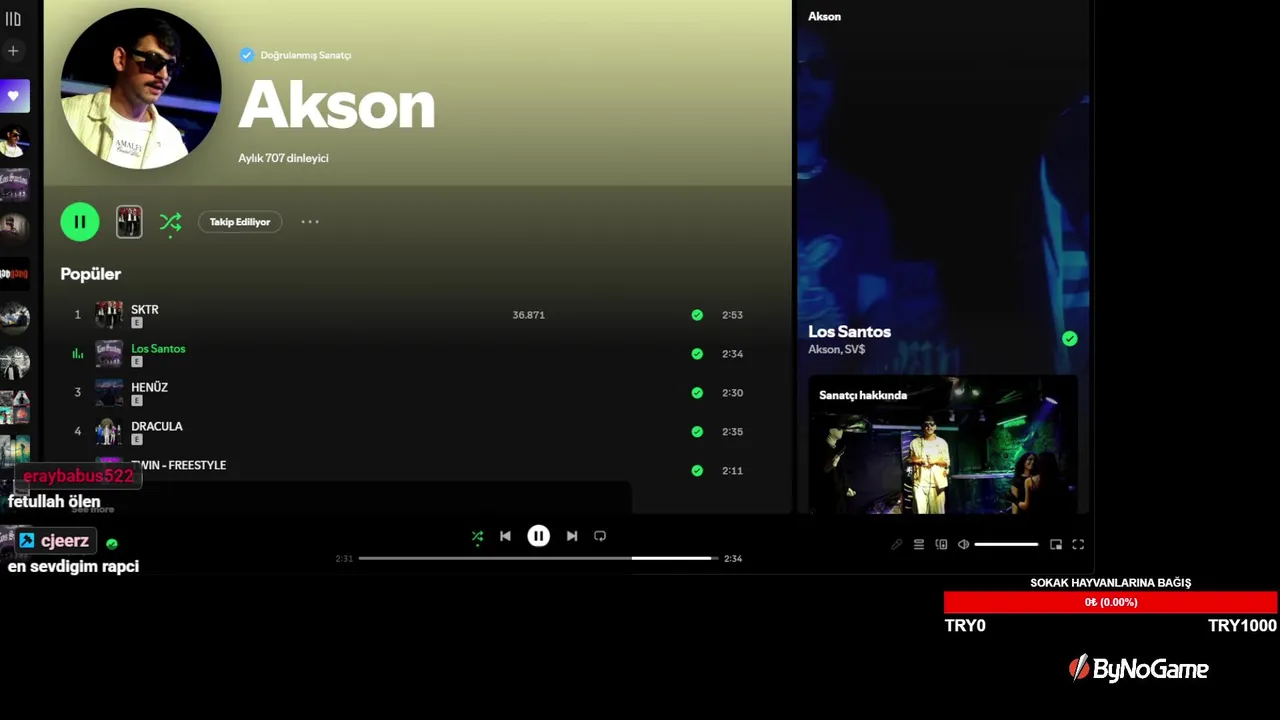Viewport: 1280px width, 720px height.
Task: Mute audio with the speaker icon
Action: point(963,545)
